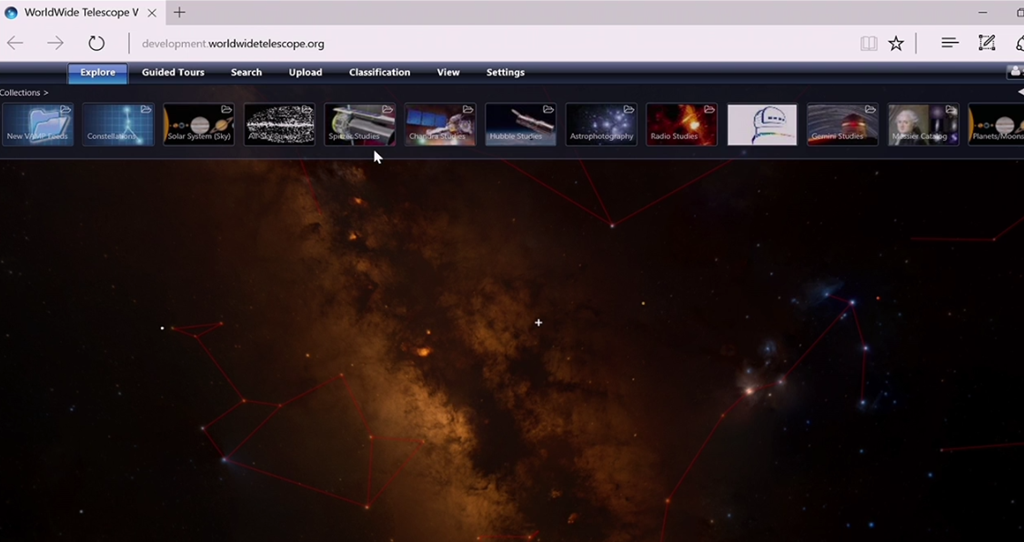Image resolution: width=1024 pixels, height=542 pixels.
Task: Open the Messier Catalog collection
Action: pos(923,125)
